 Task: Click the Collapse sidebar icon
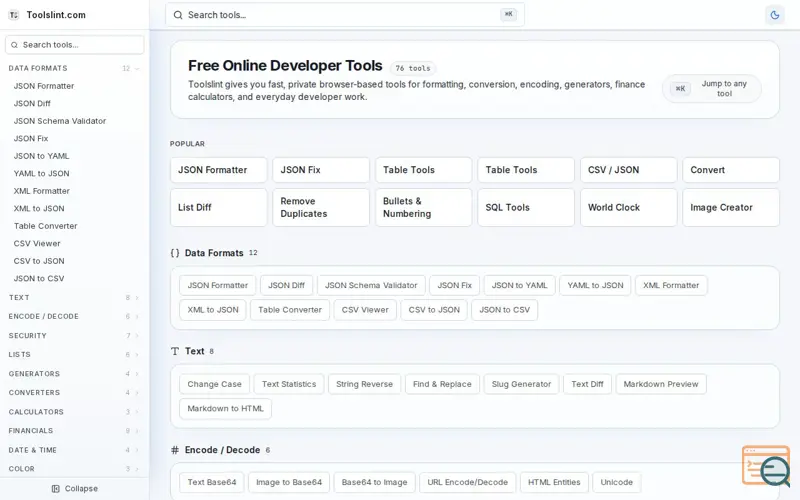point(56,489)
